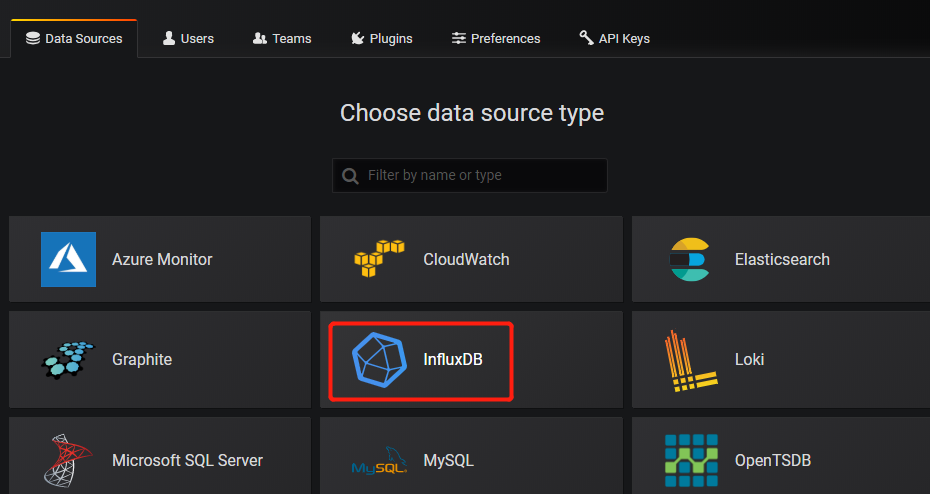Click the Choose data source type heading
Screen dimensions: 930x494
472,113
